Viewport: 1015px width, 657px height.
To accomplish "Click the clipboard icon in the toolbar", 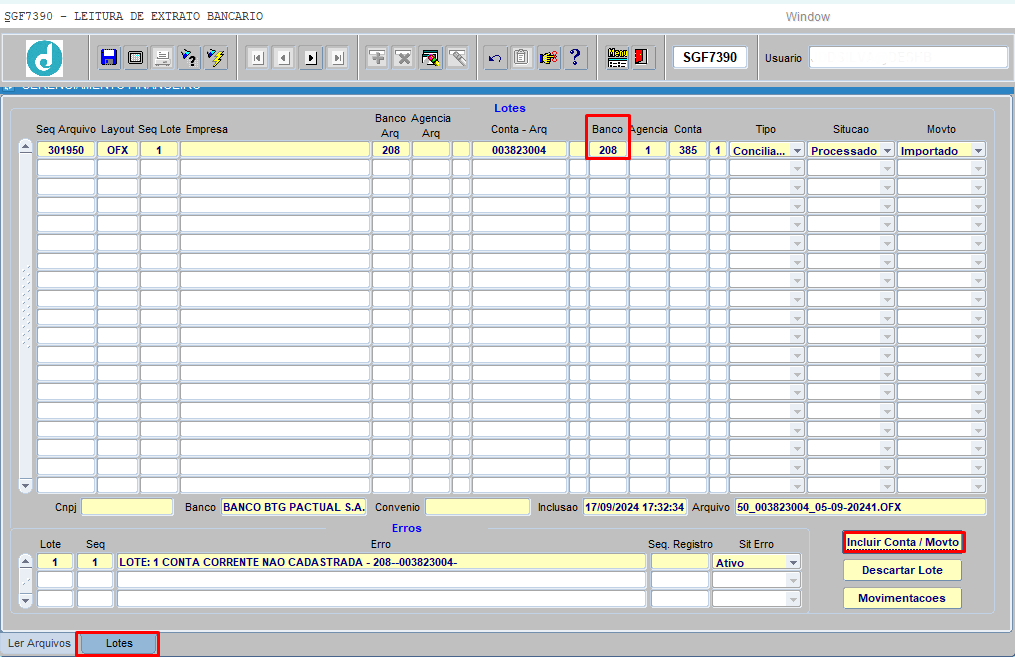I will (x=521, y=58).
